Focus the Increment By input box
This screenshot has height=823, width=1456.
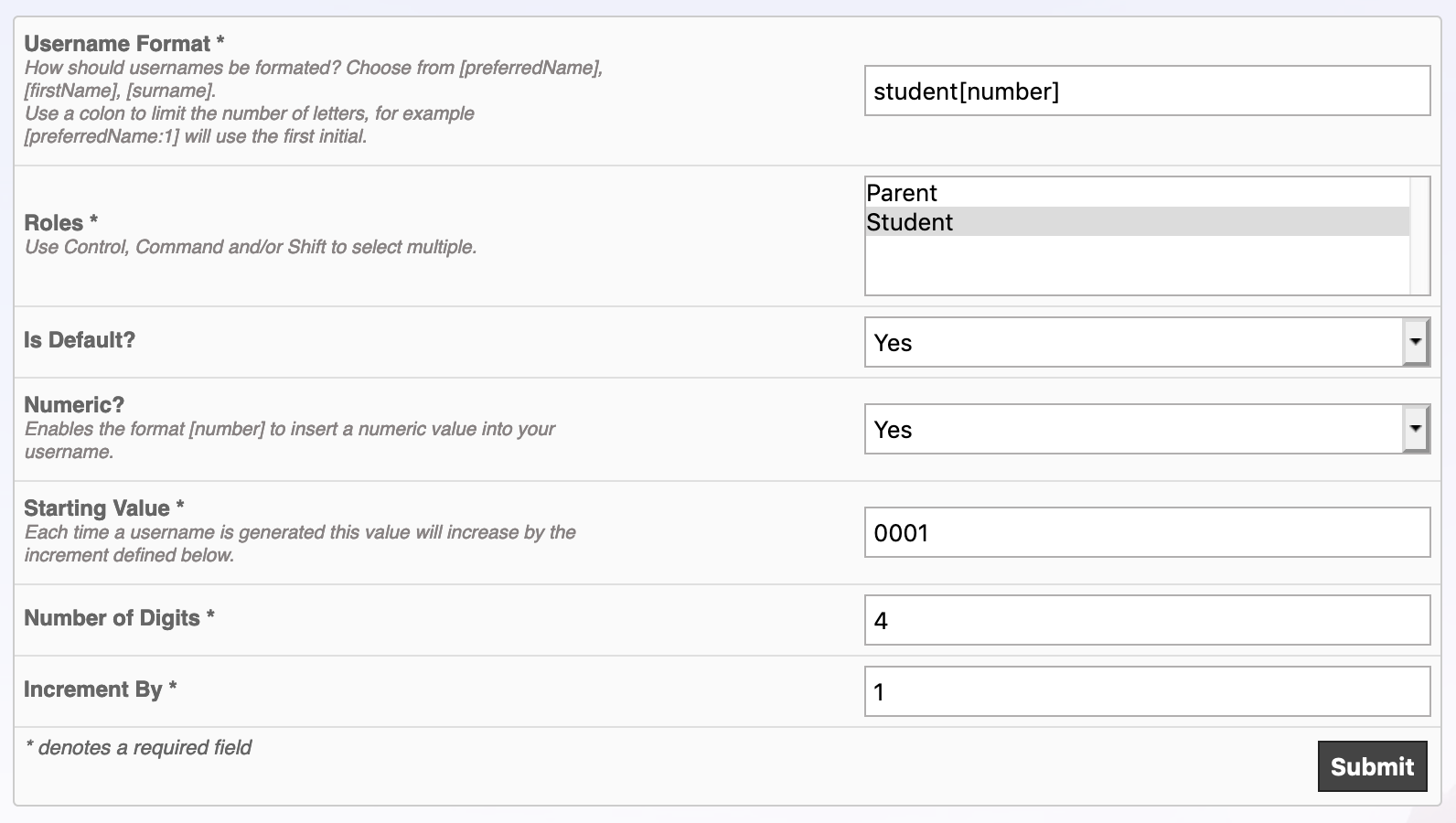[1146, 691]
